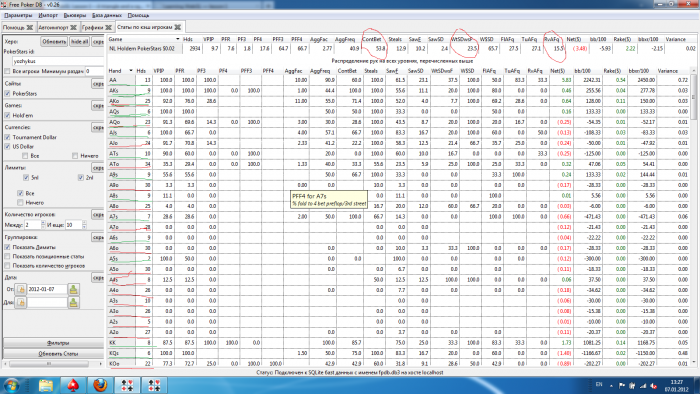This screenshot has height=394, width=700.
Task: Click the 'hide all' button
Action: (79, 41)
